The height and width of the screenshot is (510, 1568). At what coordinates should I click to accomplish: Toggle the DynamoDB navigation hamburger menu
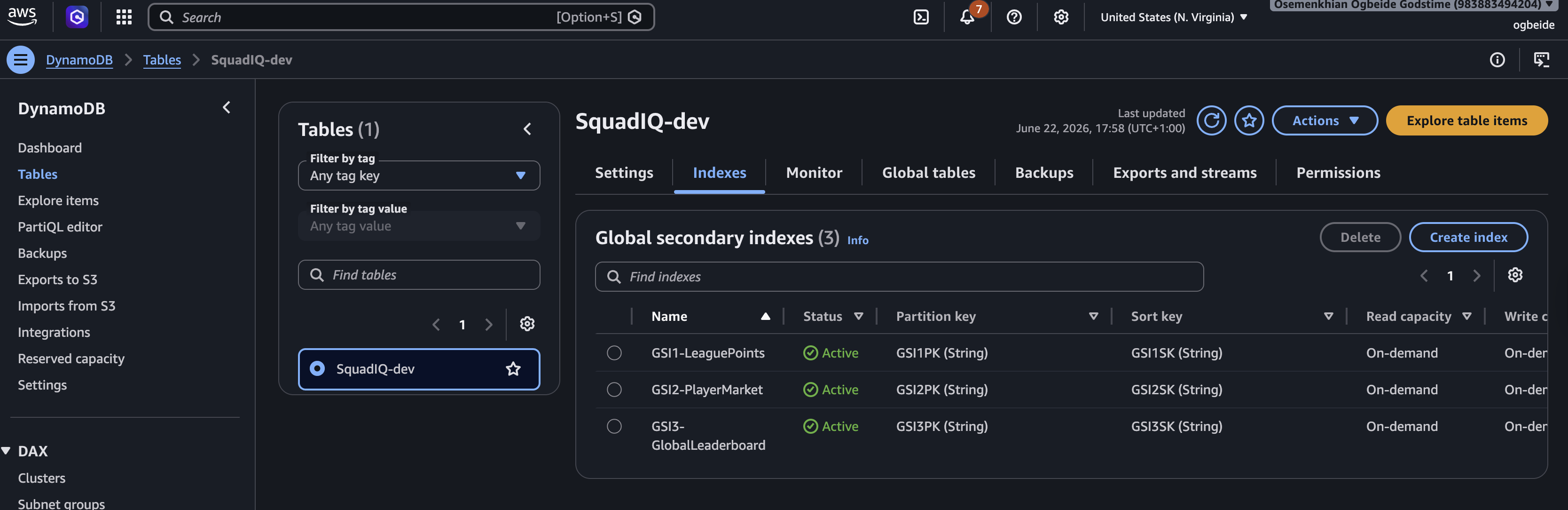point(21,60)
